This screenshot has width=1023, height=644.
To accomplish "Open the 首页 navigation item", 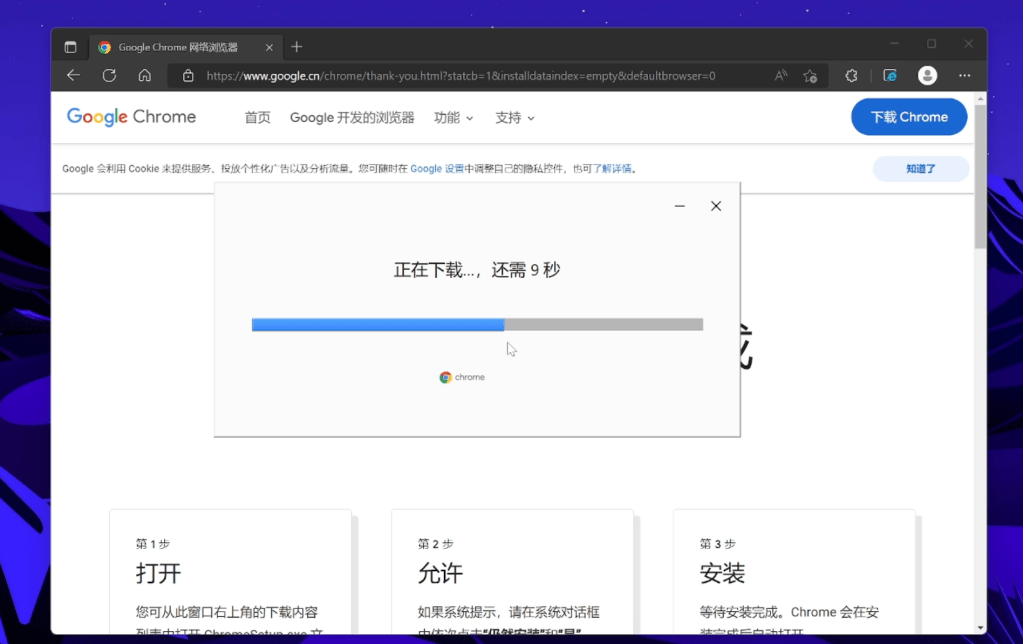I will coord(257,117).
